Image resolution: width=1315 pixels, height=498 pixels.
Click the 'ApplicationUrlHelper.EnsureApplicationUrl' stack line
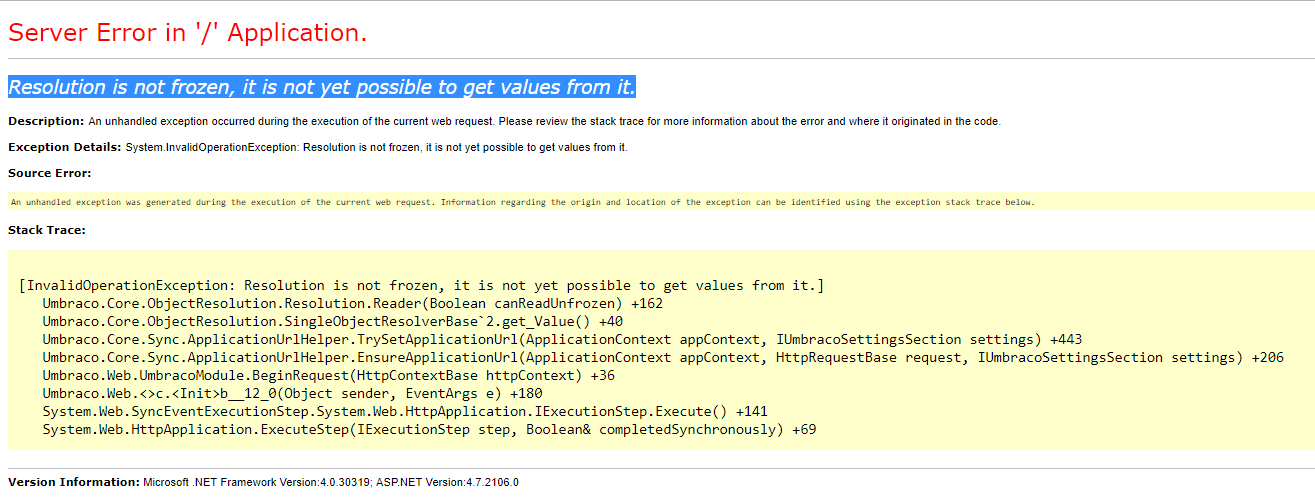pyautogui.click(x=662, y=357)
